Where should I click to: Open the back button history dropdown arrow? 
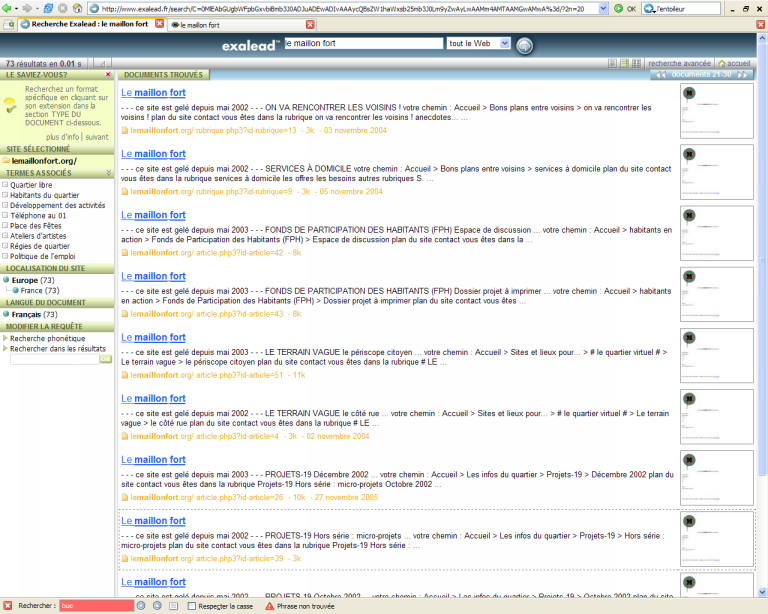tap(16, 8)
